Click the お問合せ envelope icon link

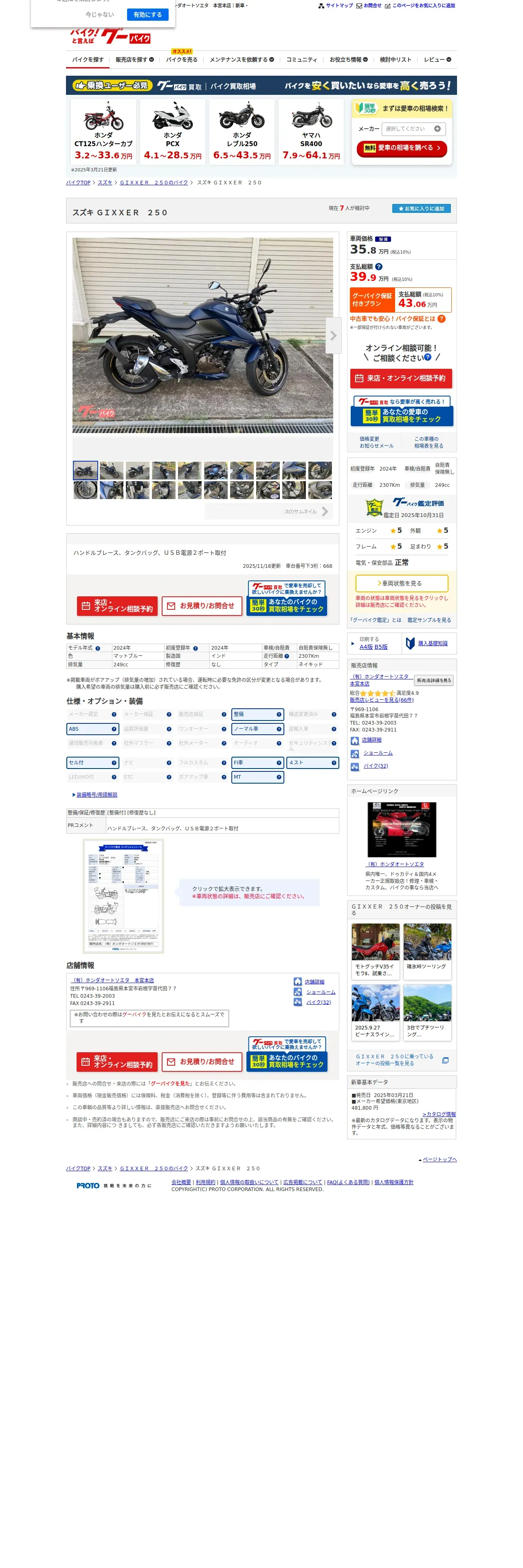click(x=369, y=5)
